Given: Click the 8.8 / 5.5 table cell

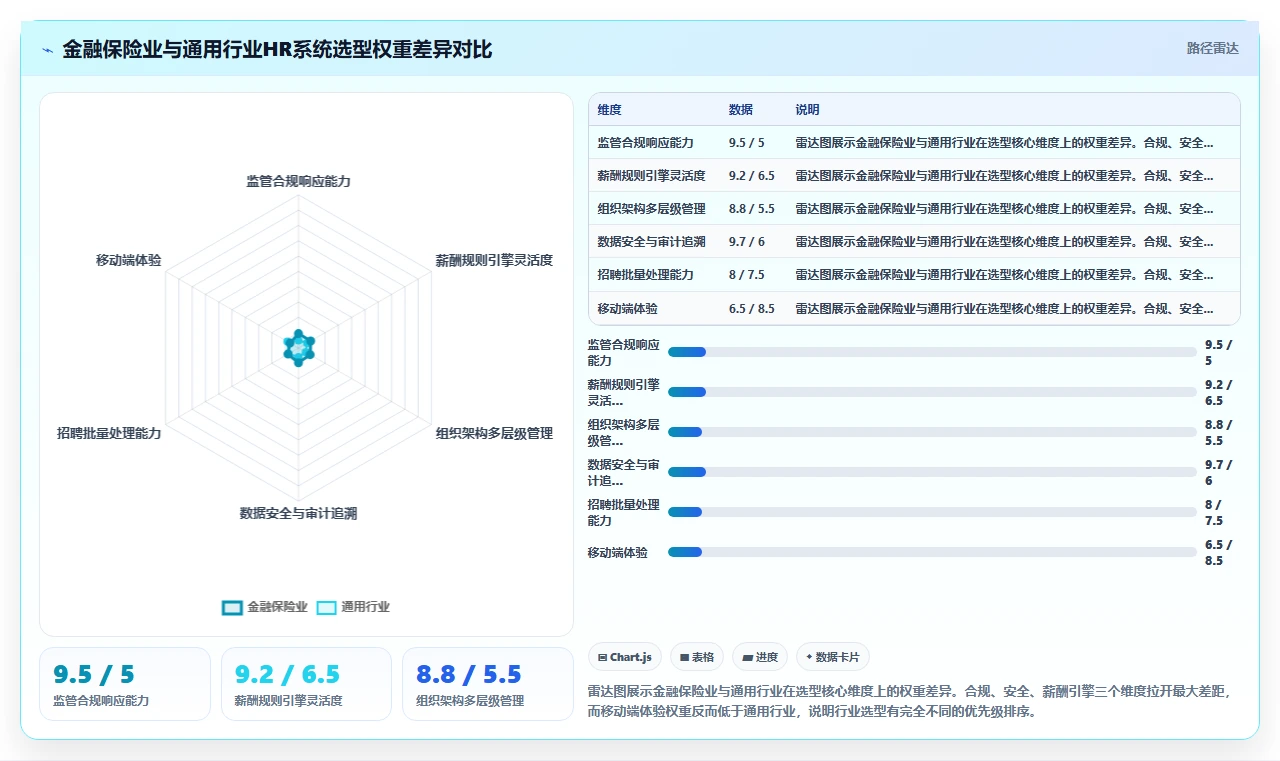Looking at the screenshot, I should (752, 209).
